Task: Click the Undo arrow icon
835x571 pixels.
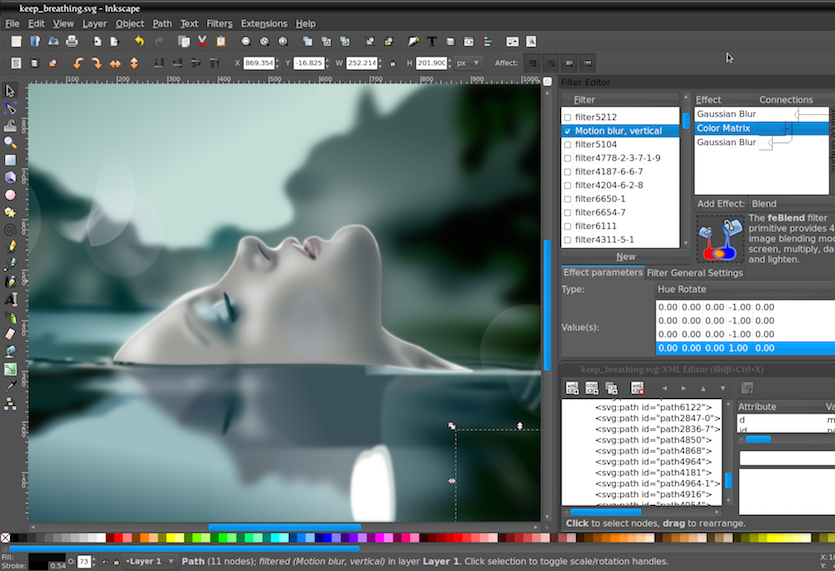Action: click(140, 42)
